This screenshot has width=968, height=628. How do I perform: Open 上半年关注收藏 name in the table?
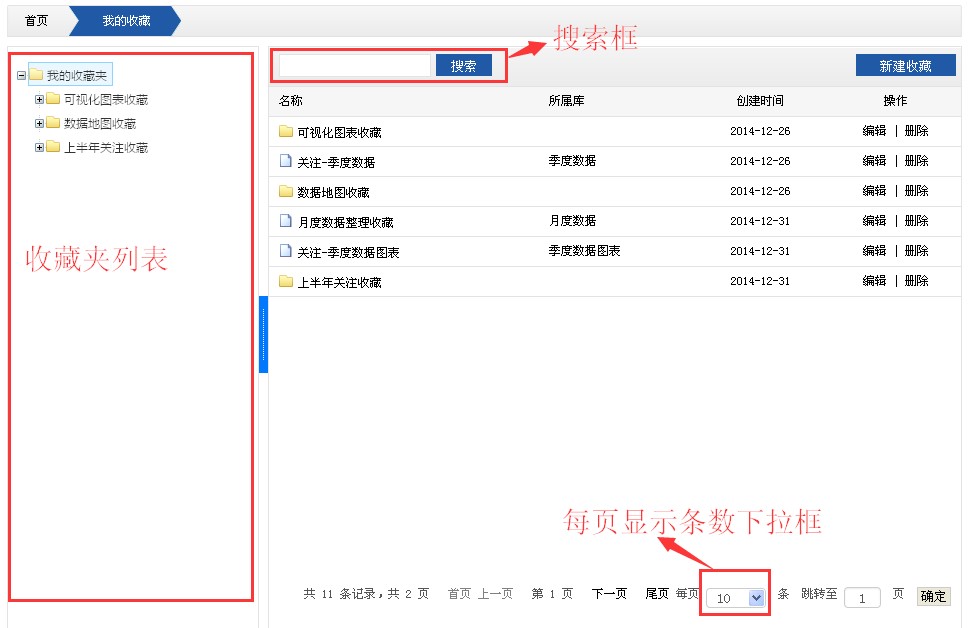pos(340,282)
